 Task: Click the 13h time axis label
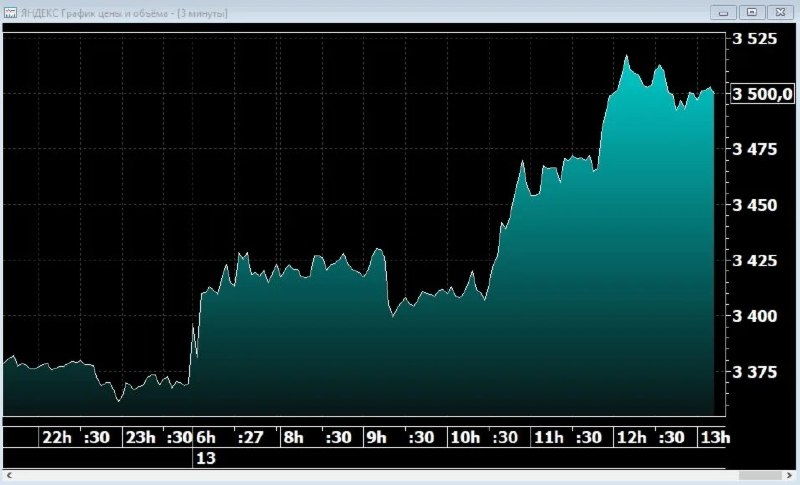point(715,437)
